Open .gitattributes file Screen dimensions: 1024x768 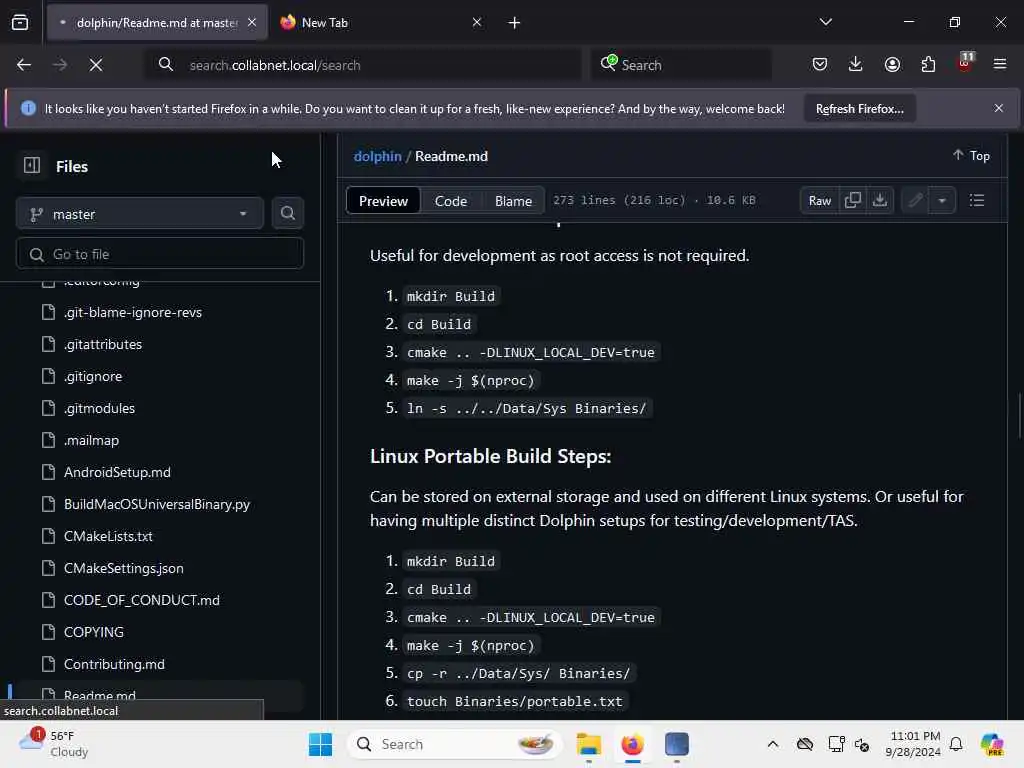tap(103, 344)
